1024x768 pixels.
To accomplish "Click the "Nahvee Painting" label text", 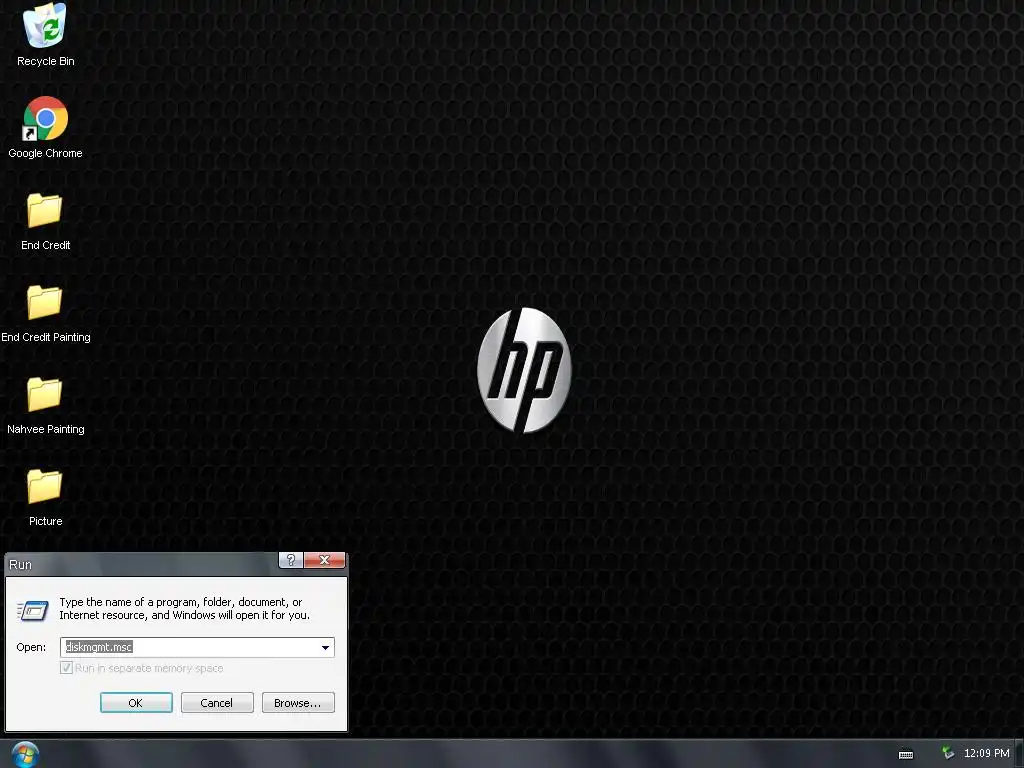I will click(46, 429).
